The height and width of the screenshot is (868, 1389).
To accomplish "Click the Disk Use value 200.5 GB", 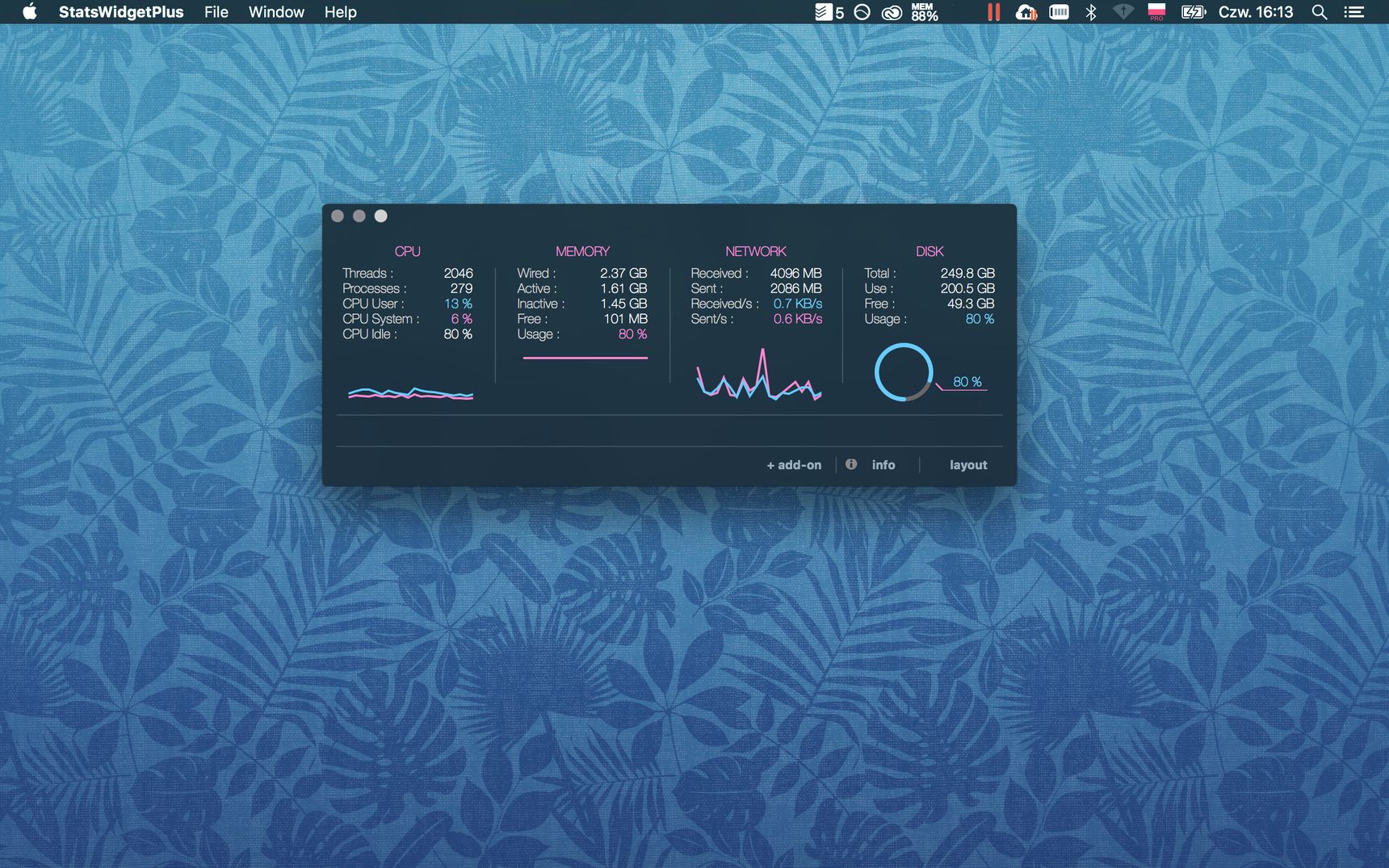I will coord(967,288).
